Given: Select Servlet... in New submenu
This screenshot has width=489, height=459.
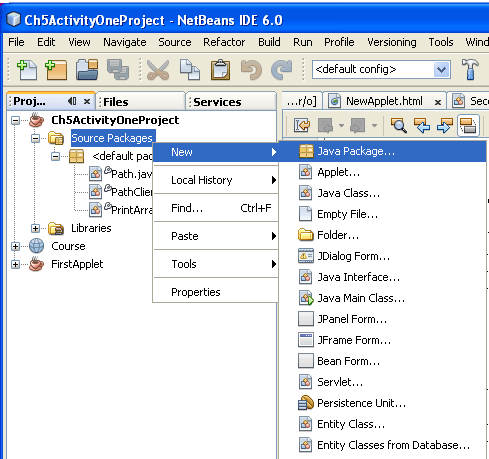Looking at the screenshot, I should pyautogui.click(x=383, y=382).
